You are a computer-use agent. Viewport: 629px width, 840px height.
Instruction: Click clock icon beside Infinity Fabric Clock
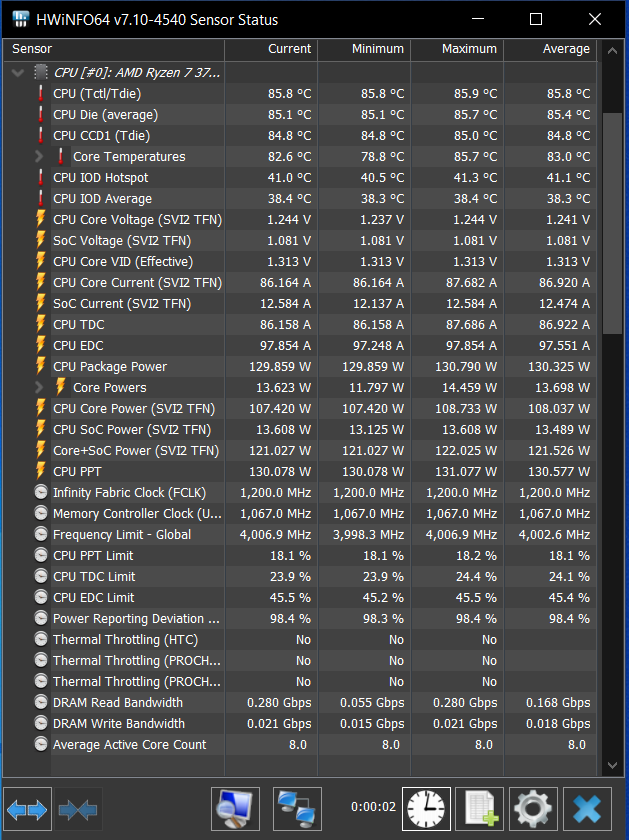point(41,492)
